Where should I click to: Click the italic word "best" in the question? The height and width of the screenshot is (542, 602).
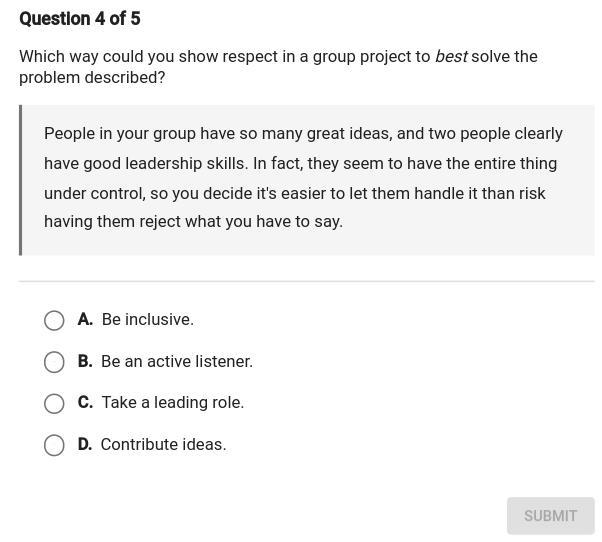point(451,57)
